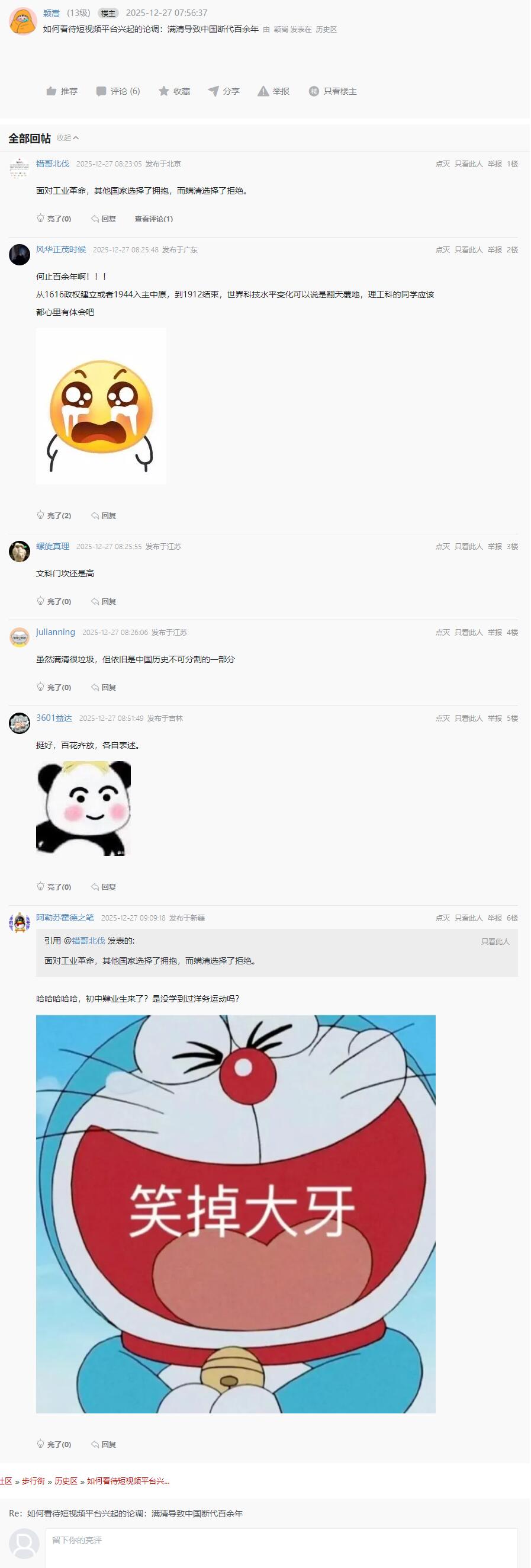Click 回复 arrow under 螺旋真理's comment
This screenshot has height=1568, width=531.
point(104,602)
